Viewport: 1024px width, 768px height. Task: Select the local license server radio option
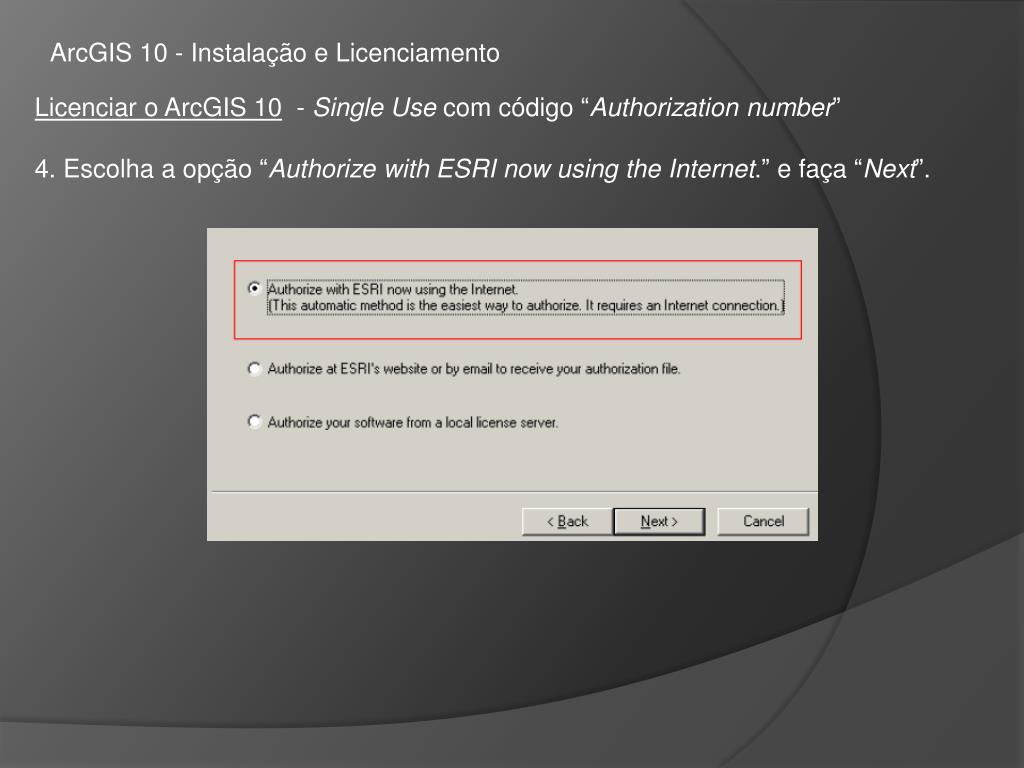255,422
